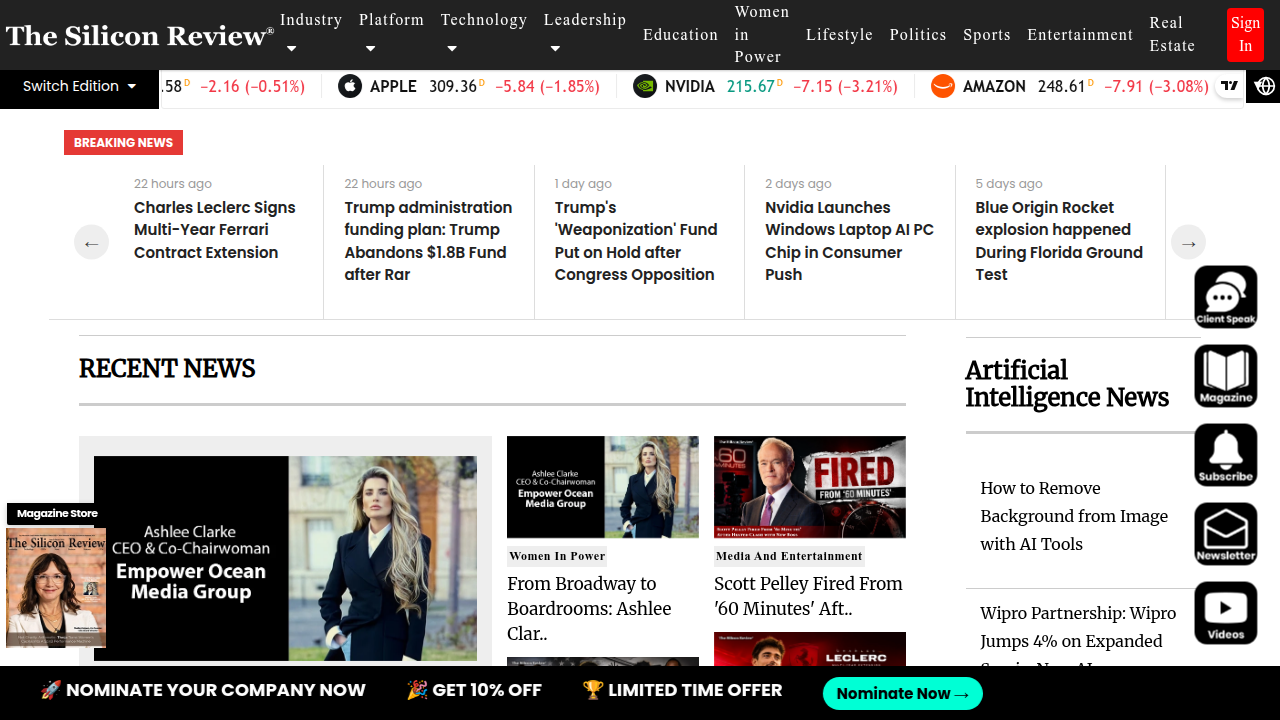Open the Switch Edition dropdown
The width and height of the screenshot is (1280, 720).
coord(80,87)
